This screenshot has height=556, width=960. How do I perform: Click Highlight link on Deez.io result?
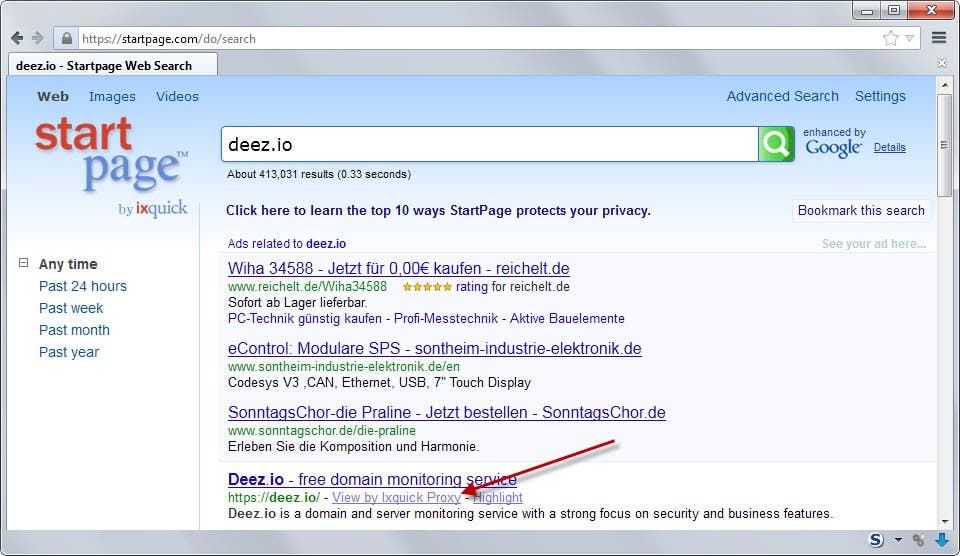pyautogui.click(x=498, y=498)
